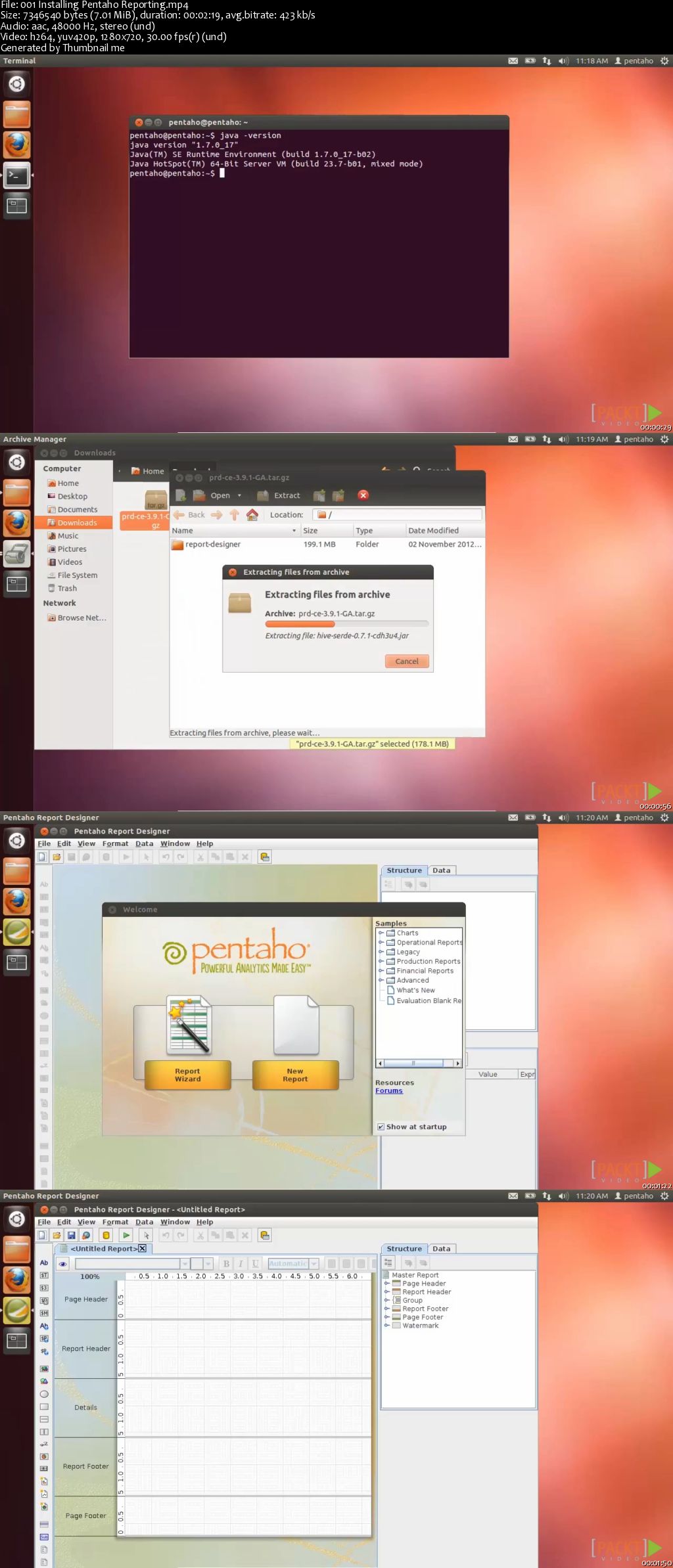
Task: Open the Forums link under Resources
Action: click(x=389, y=1090)
